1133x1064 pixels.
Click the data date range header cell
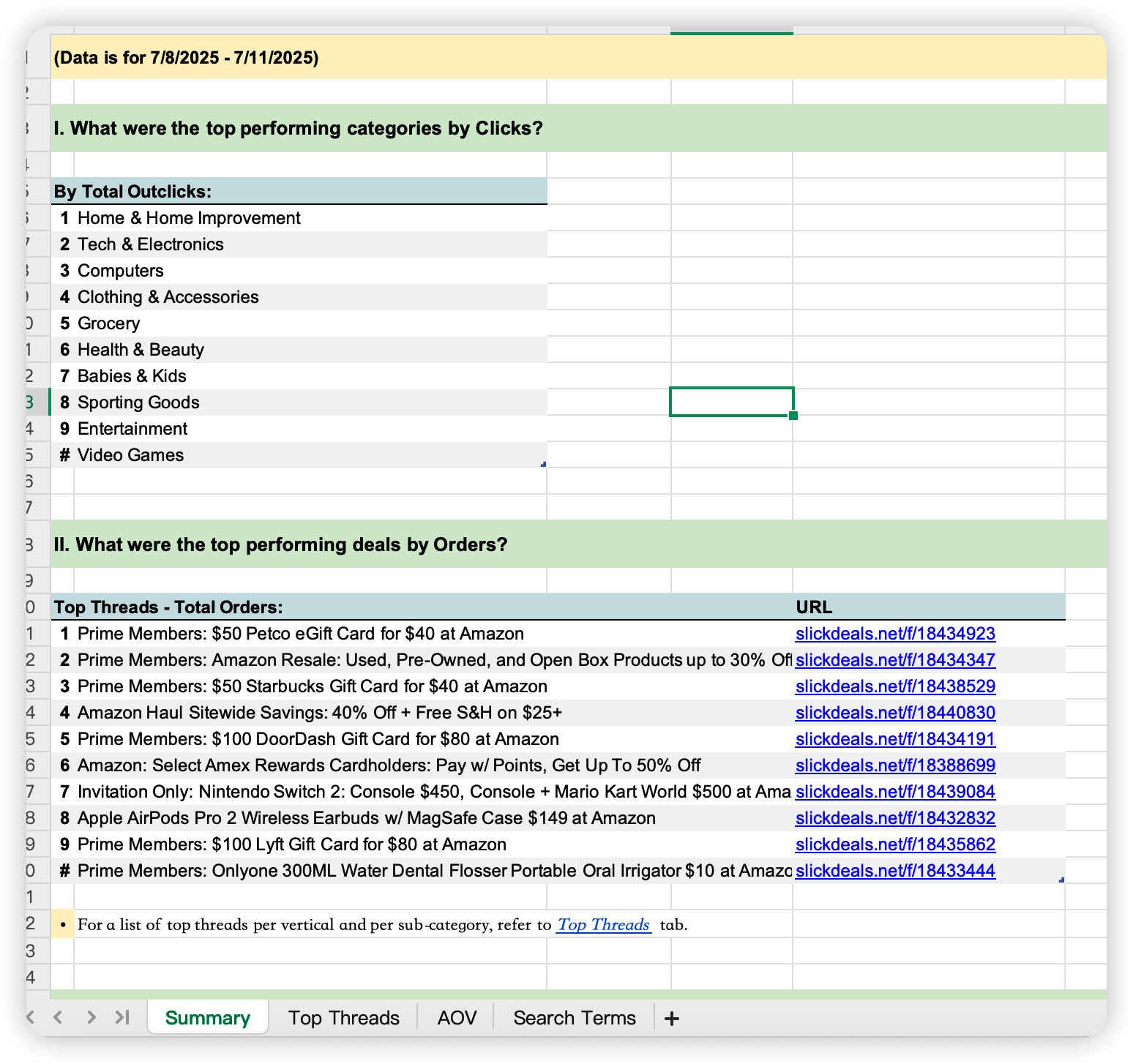coord(578,57)
